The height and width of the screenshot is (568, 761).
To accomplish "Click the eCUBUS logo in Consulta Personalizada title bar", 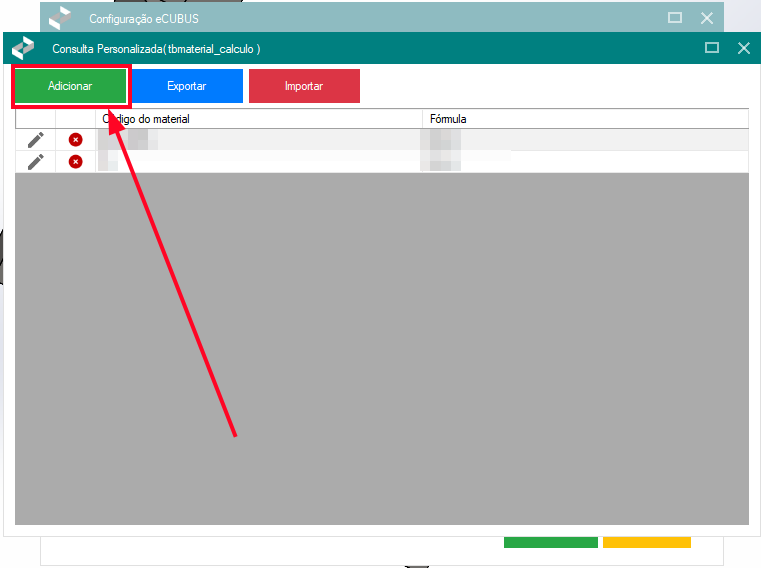I will click(23, 48).
